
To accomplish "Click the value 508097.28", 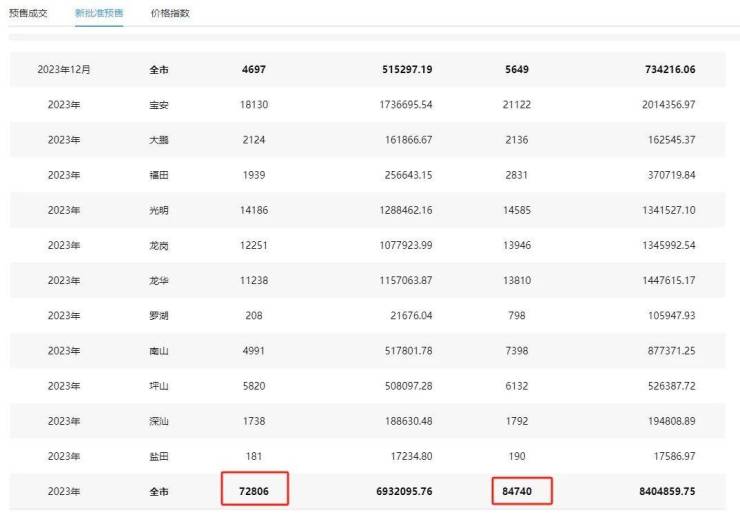I will click(409, 386).
